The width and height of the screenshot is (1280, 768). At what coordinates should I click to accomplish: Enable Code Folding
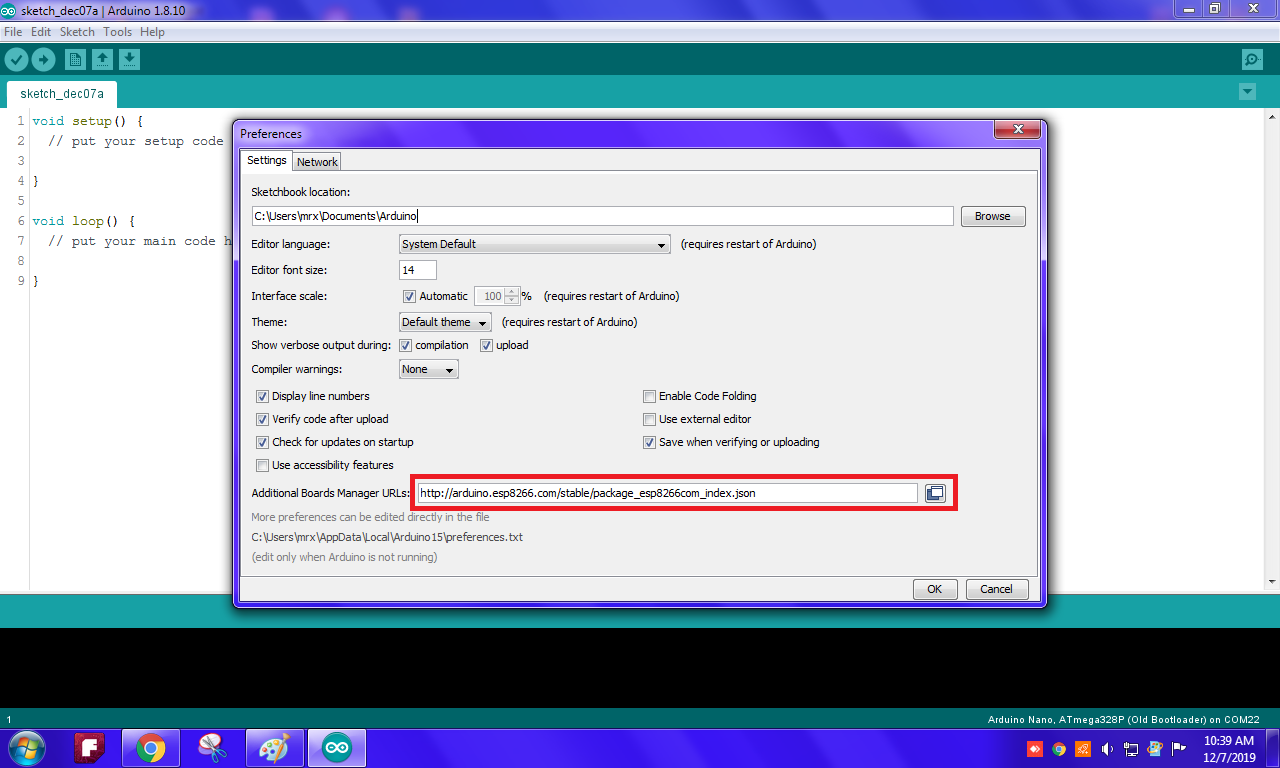(x=649, y=396)
